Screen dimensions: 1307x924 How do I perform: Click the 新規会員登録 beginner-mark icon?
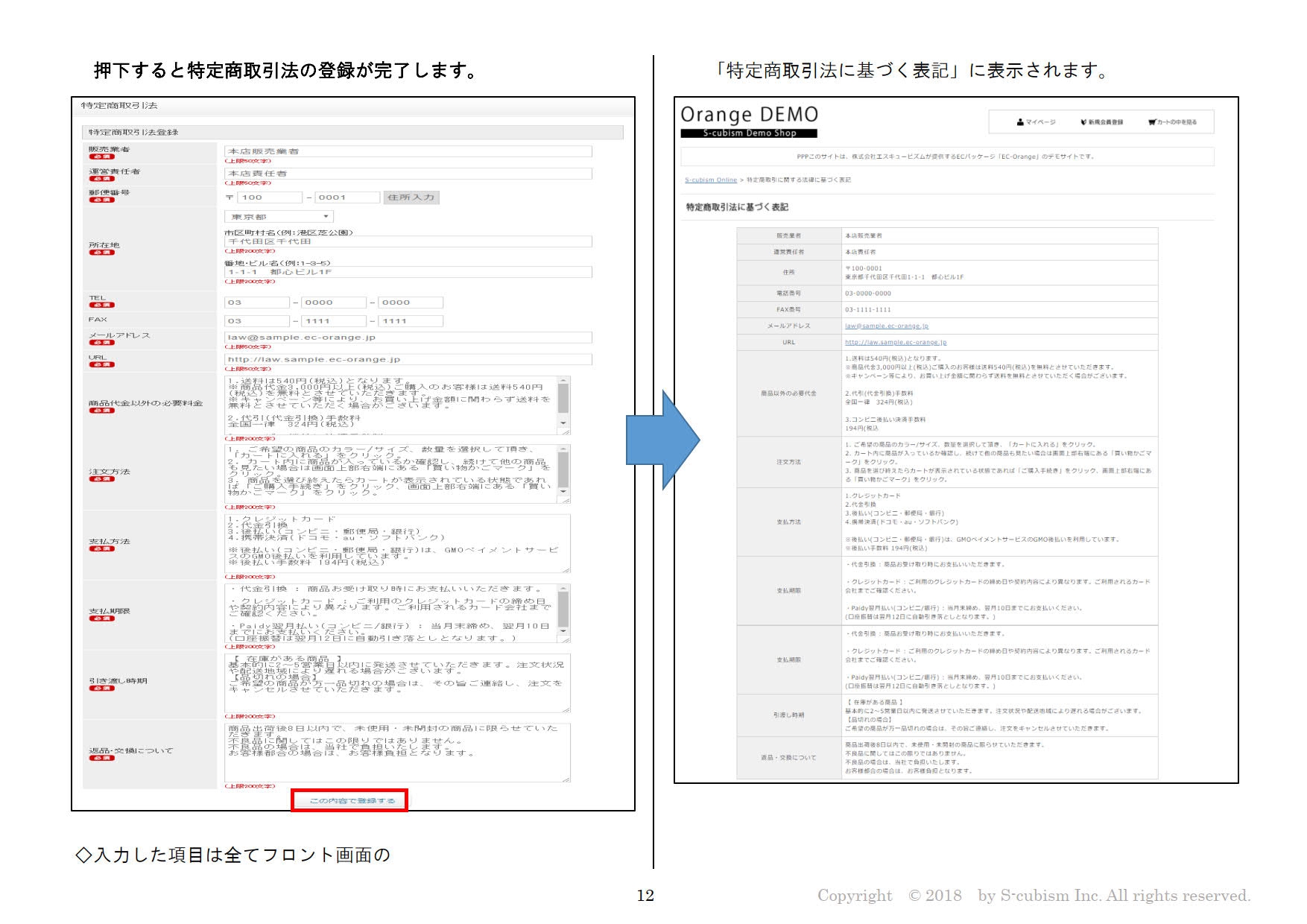pyautogui.click(x=1083, y=122)
